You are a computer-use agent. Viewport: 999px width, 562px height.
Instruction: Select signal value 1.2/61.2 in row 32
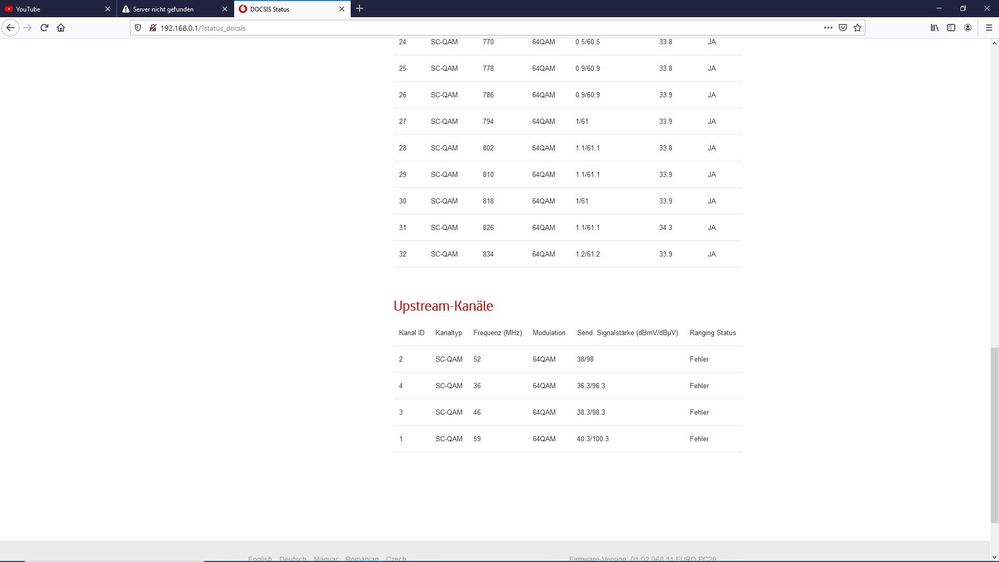587,254
